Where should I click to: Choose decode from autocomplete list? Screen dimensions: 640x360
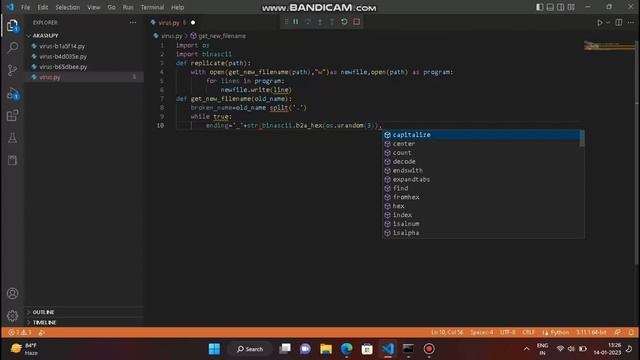click(x=481, y=162)
